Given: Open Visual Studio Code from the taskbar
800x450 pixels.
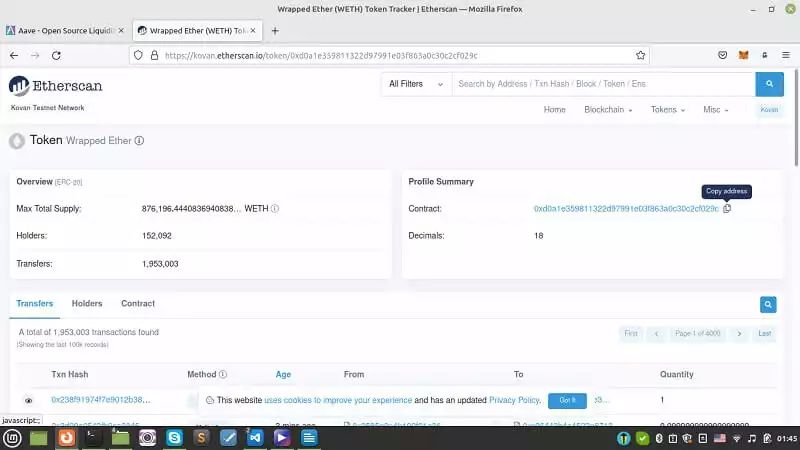Looking at the screenshot, I should click(x=255, y=438).
